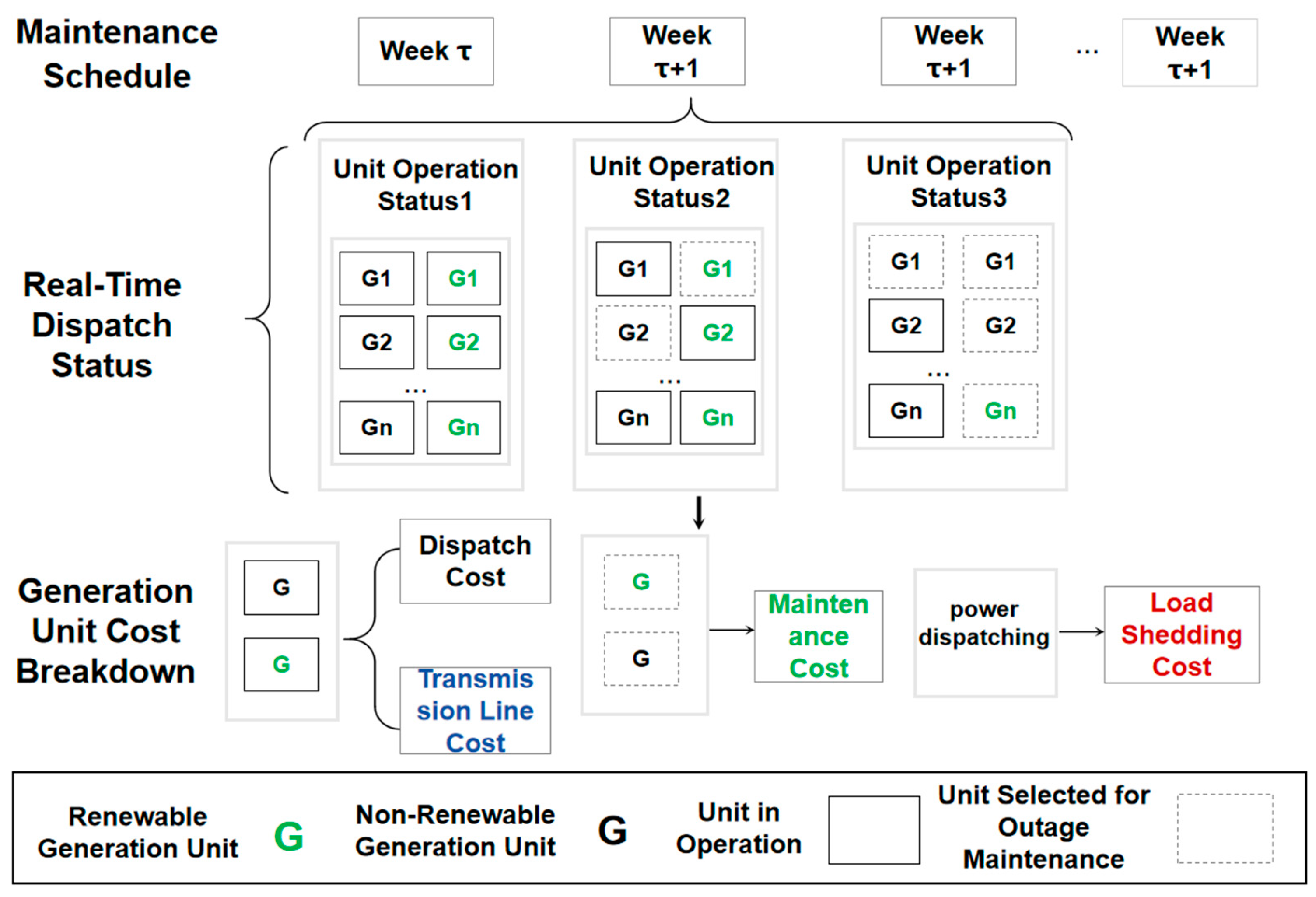The image size is (1316, 897).
Task: Click the black G non-renewable legend symbol
Action: coord(612,831)
